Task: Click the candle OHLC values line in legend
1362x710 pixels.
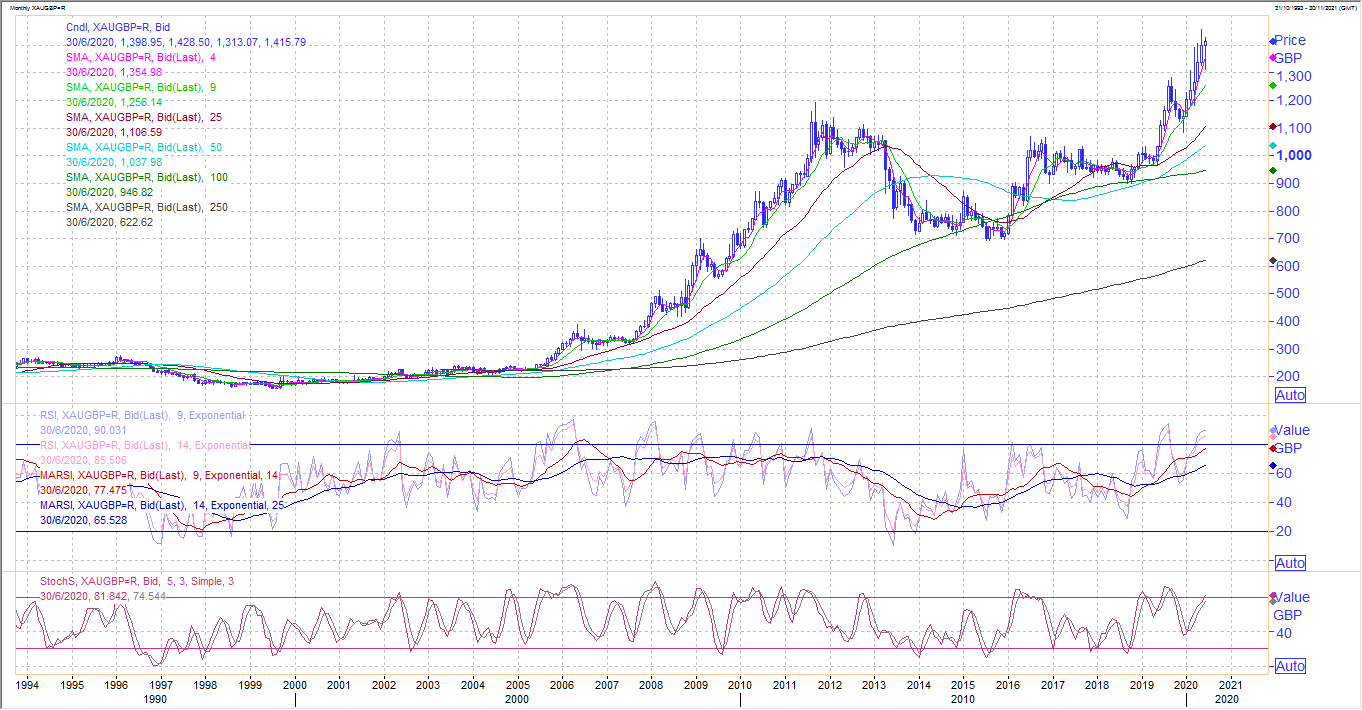Action: click(x=186, y=42)
